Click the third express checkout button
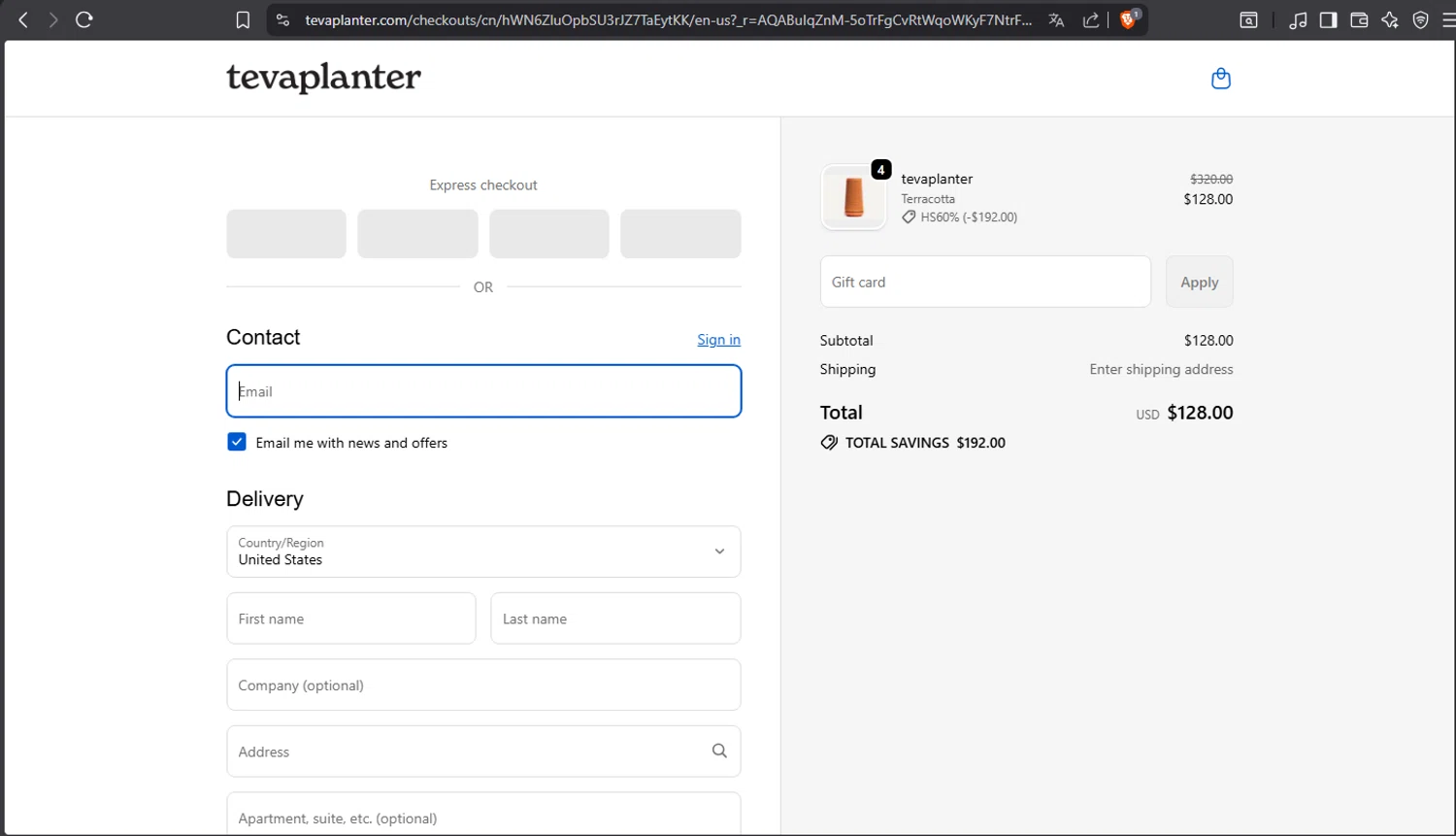 [x=549, y=234]
